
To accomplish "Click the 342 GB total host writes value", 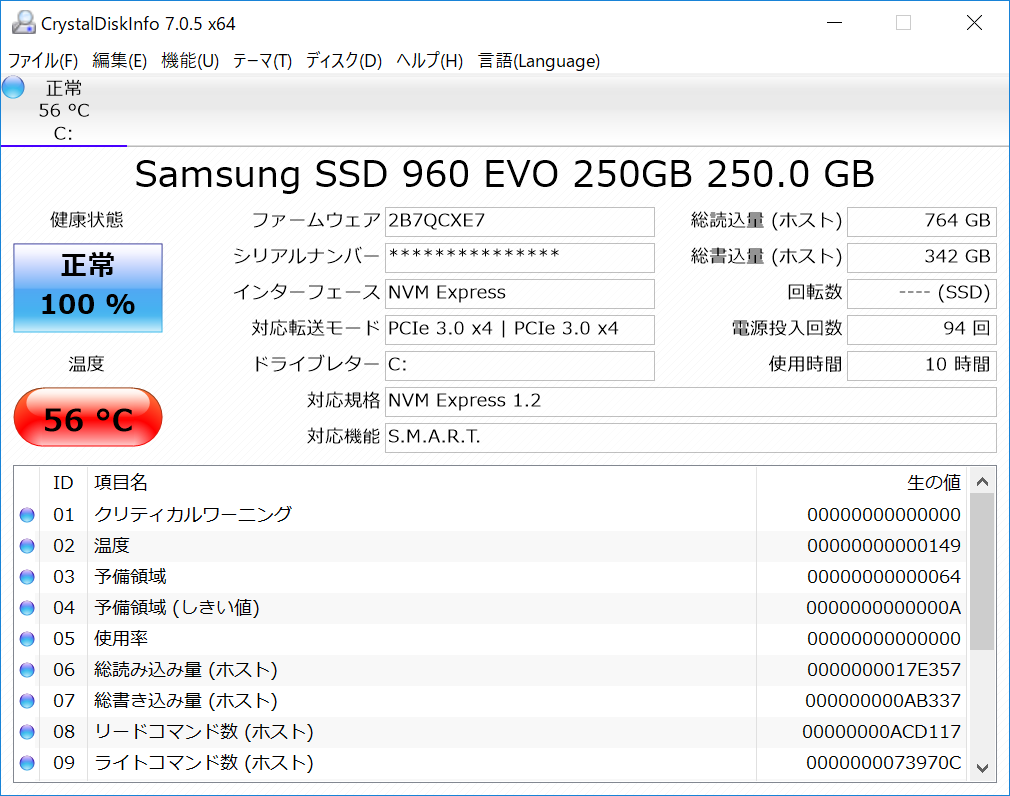I will pyautogui.click(x=922, y=258).
